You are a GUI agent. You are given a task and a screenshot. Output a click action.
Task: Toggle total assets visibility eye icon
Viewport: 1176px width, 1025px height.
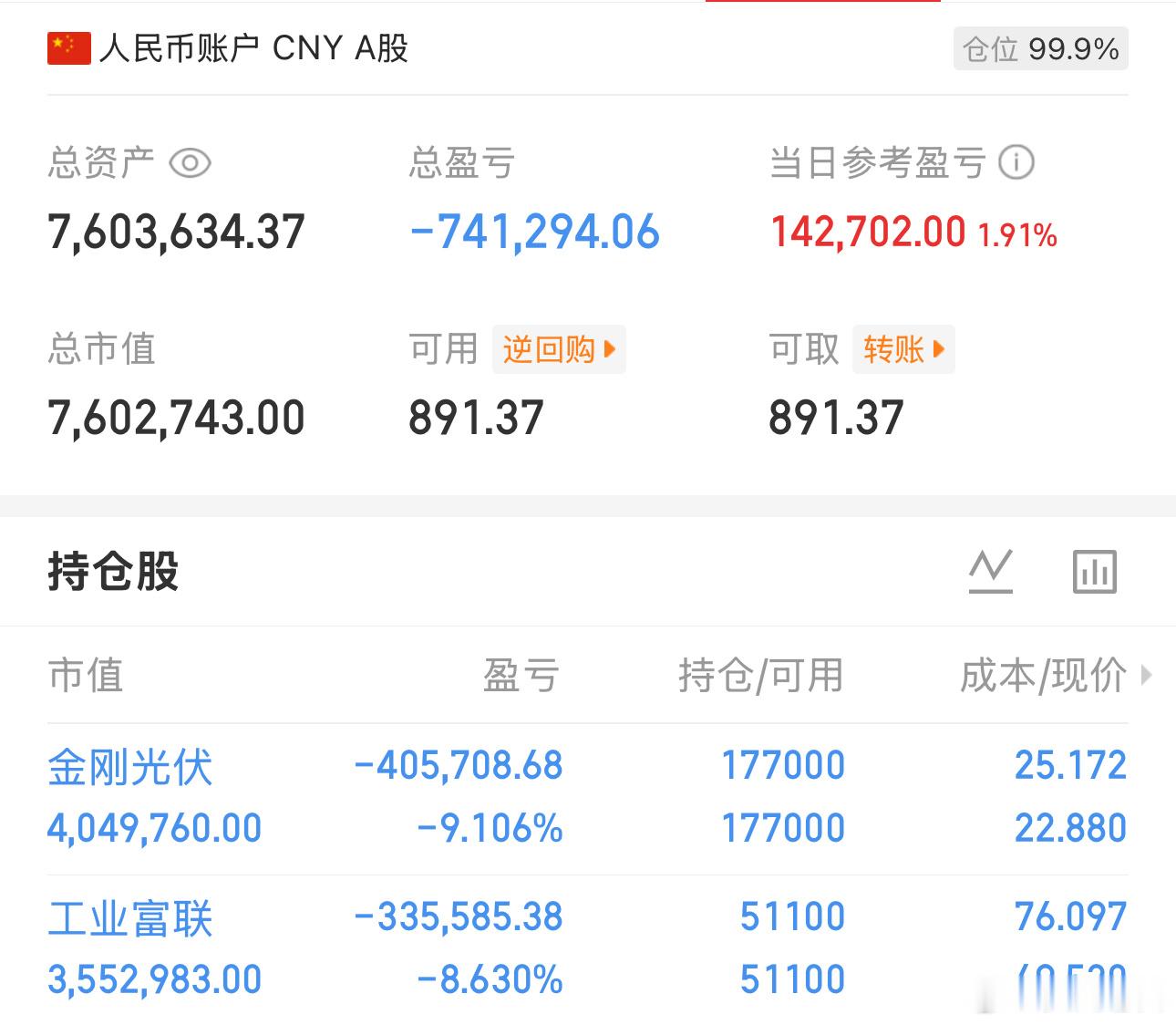pyautogui.click(x=190, y=163)
